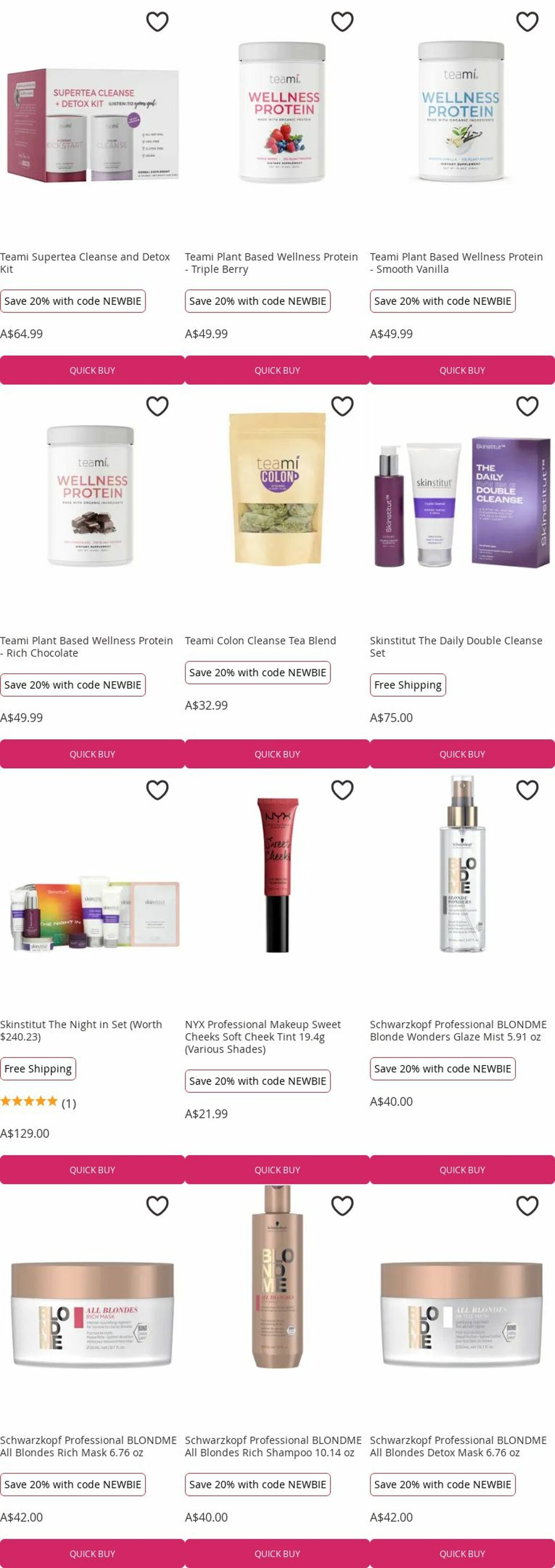The height and width of the screenshot is (1568, 555).
Task: Quick buy the Skinstitut Night in Set
Action: pyautogui.click(x=92, y=1170)
